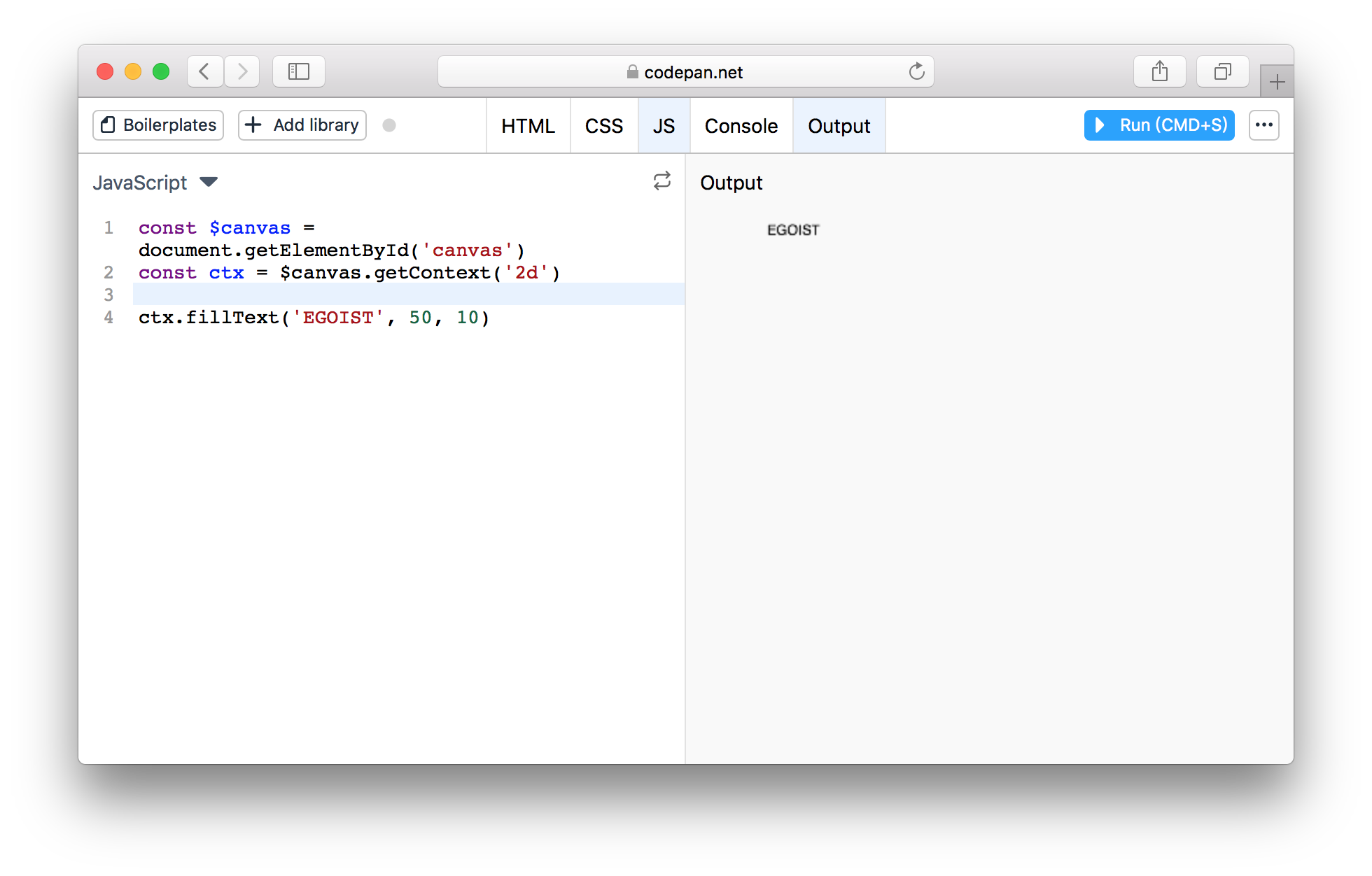
Task: Click the Safari back arrow button
Action: (204, 71)
